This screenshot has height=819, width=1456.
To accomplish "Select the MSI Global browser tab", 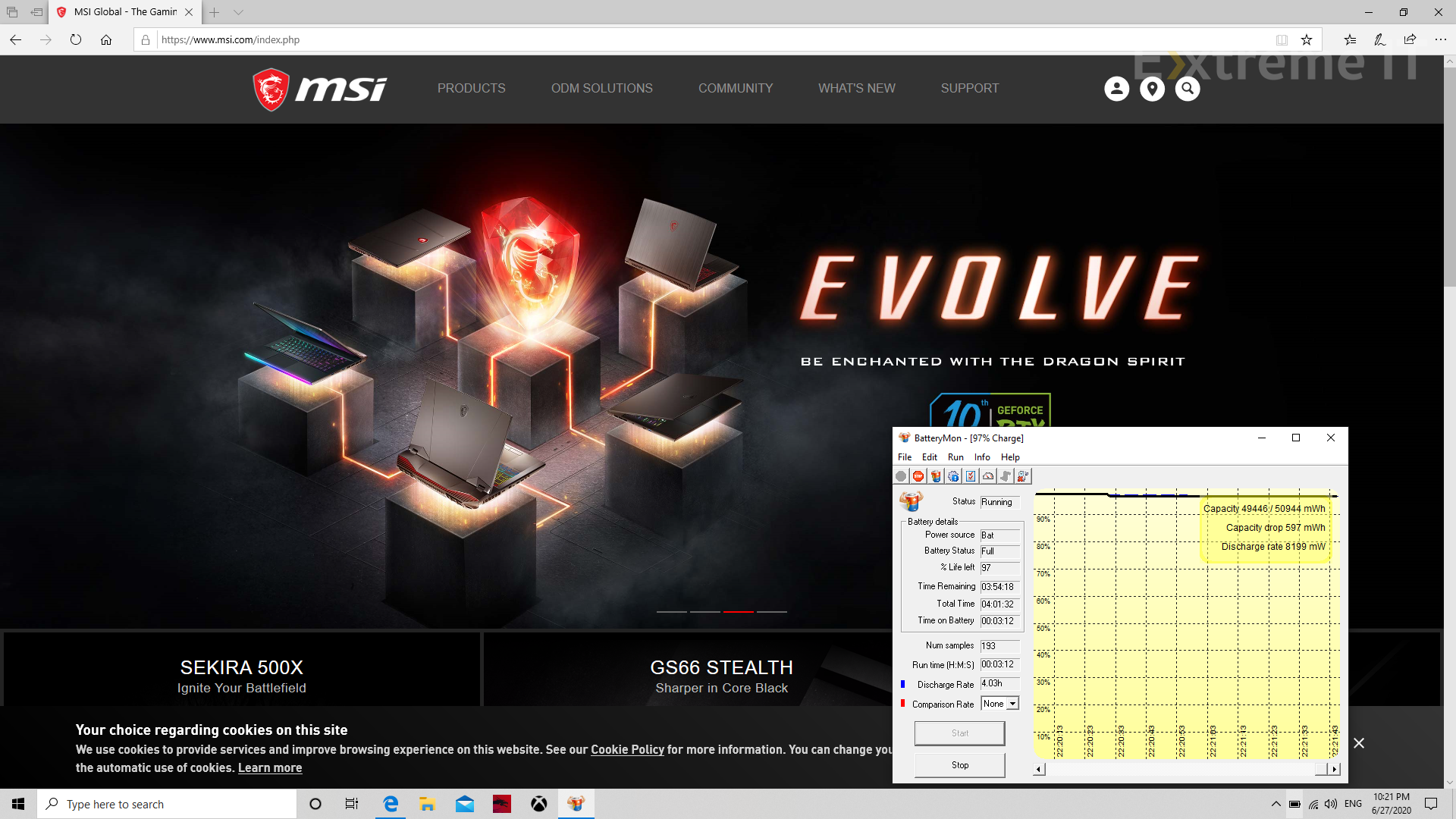I will point(125,12).
